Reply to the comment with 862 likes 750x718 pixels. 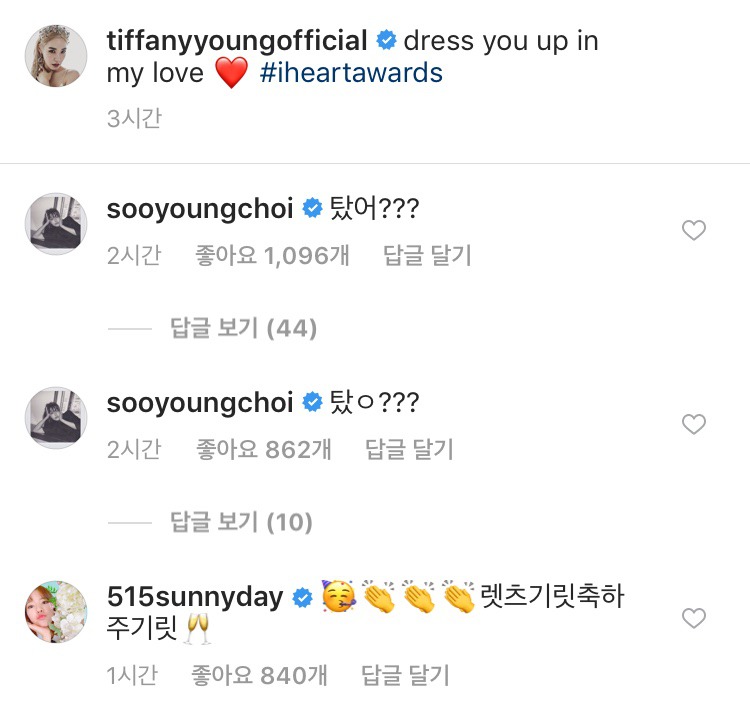409,449
